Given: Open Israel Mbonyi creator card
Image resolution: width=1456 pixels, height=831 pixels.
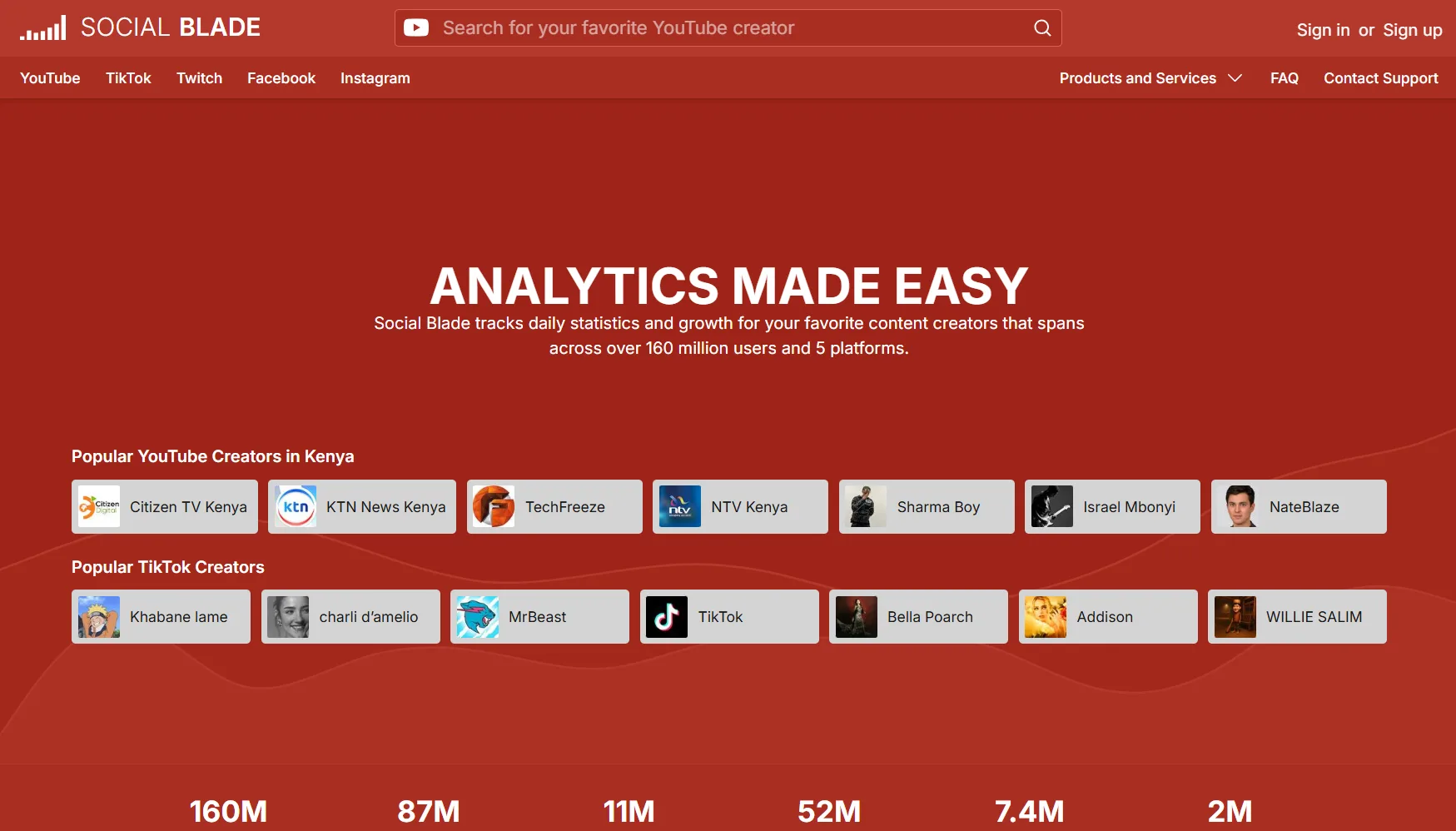Looking at the screenshot, I should coord(1112,506).
